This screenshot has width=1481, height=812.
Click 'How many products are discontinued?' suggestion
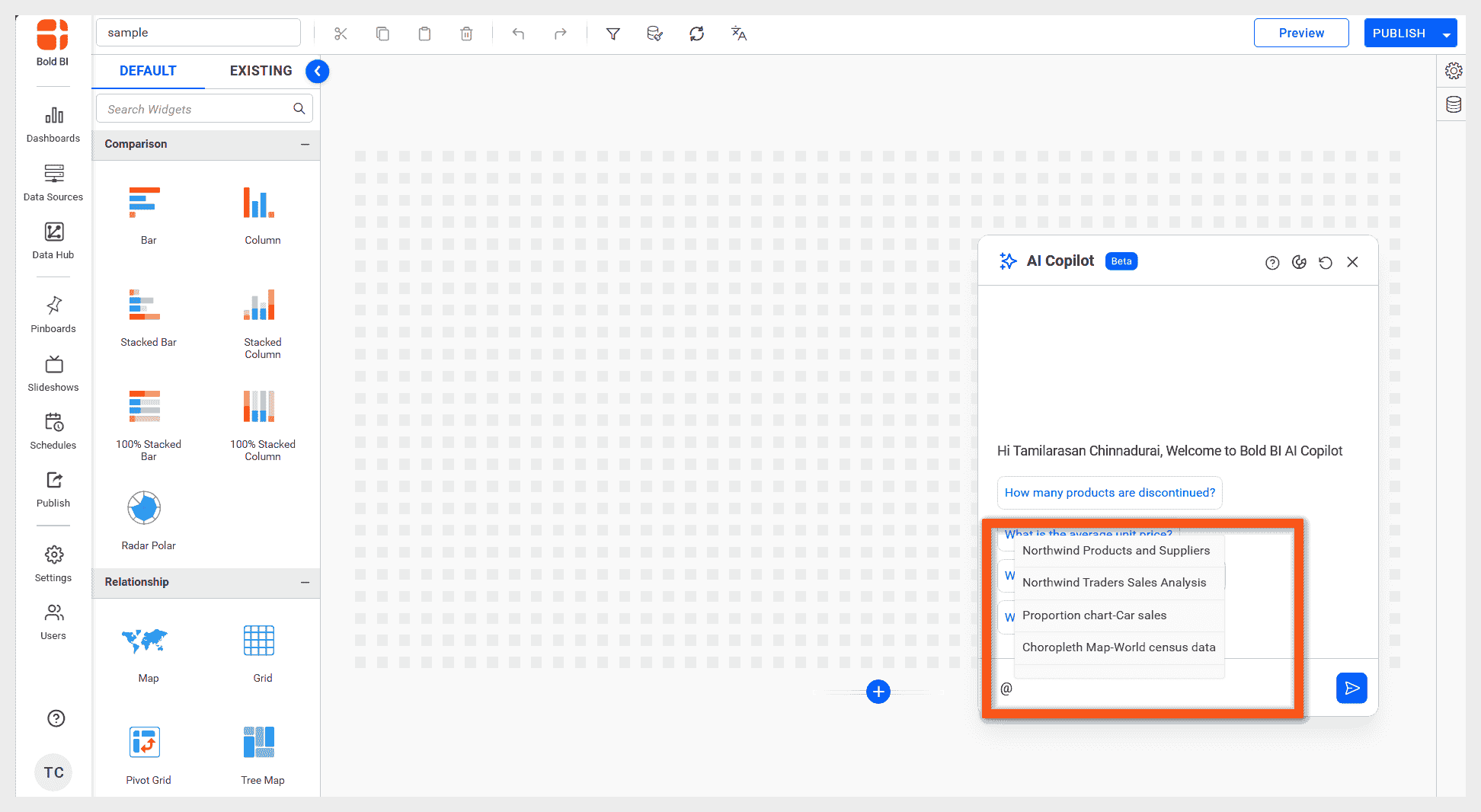click(x=1109, y=493)
